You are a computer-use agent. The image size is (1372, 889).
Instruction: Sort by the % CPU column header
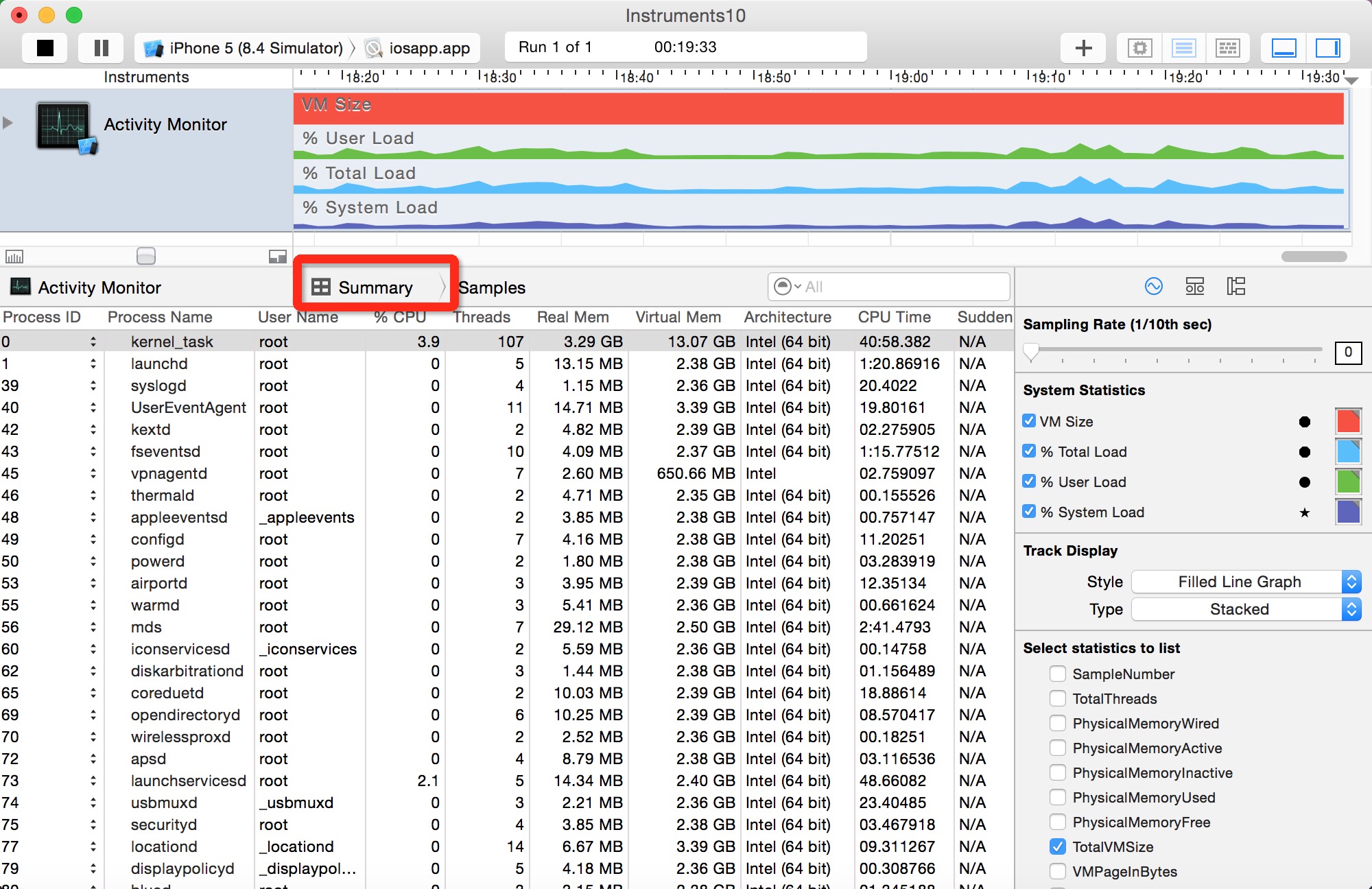click(x=400, y=317)
